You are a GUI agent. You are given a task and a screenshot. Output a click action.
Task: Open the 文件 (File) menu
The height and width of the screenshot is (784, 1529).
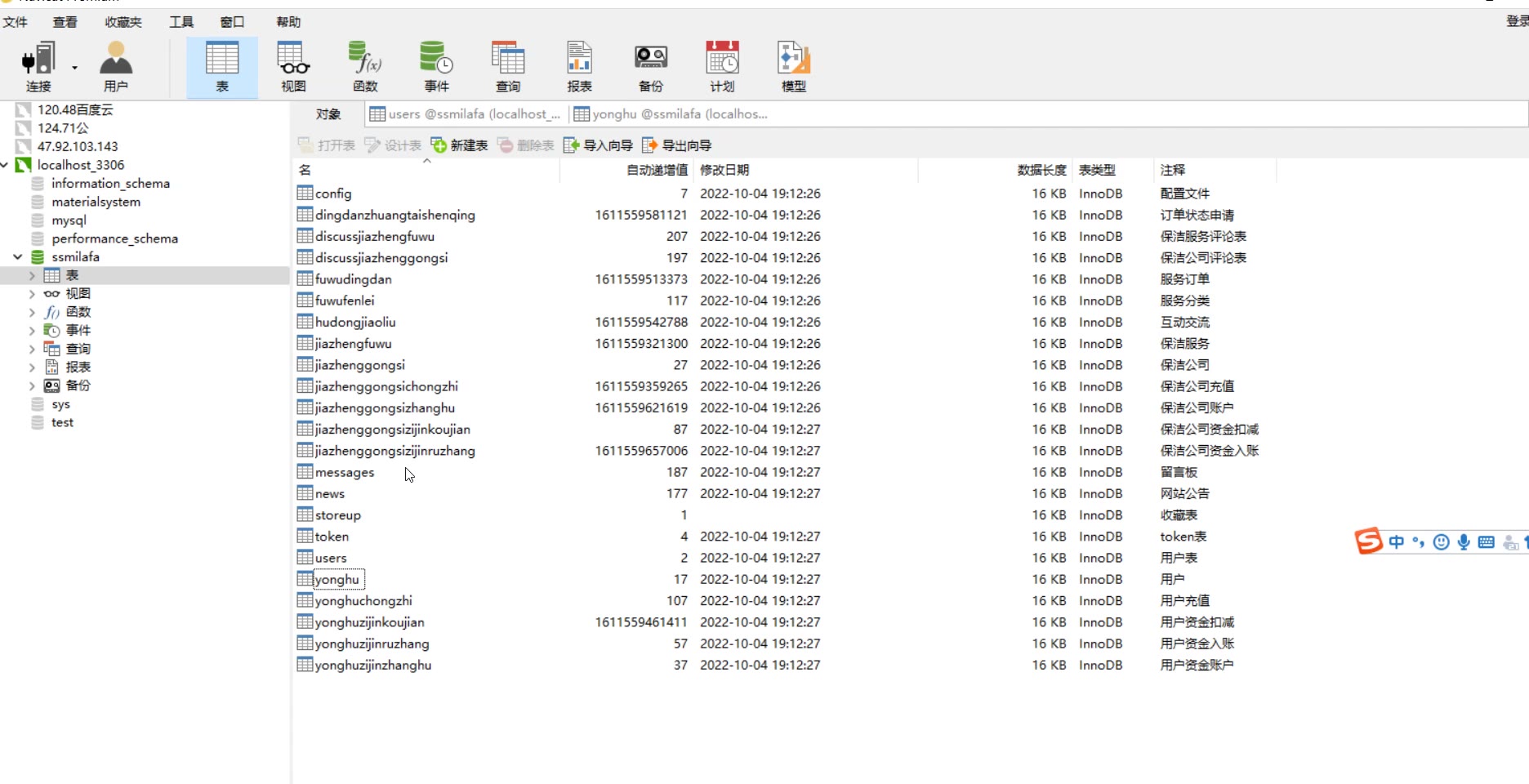coord(15,22)
